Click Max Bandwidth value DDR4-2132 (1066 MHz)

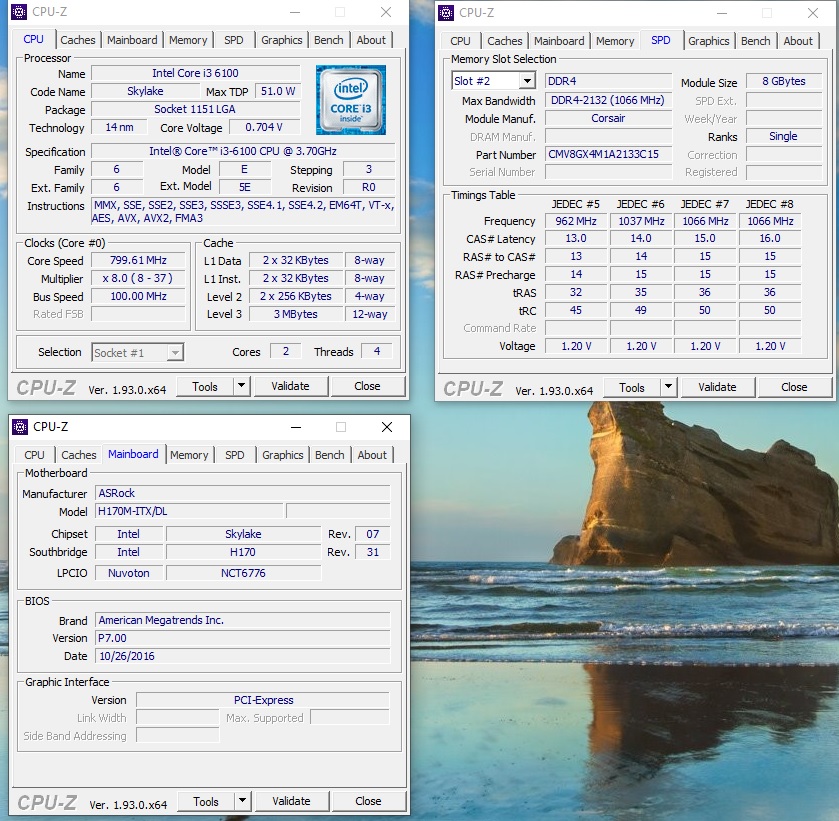[608, 100]
